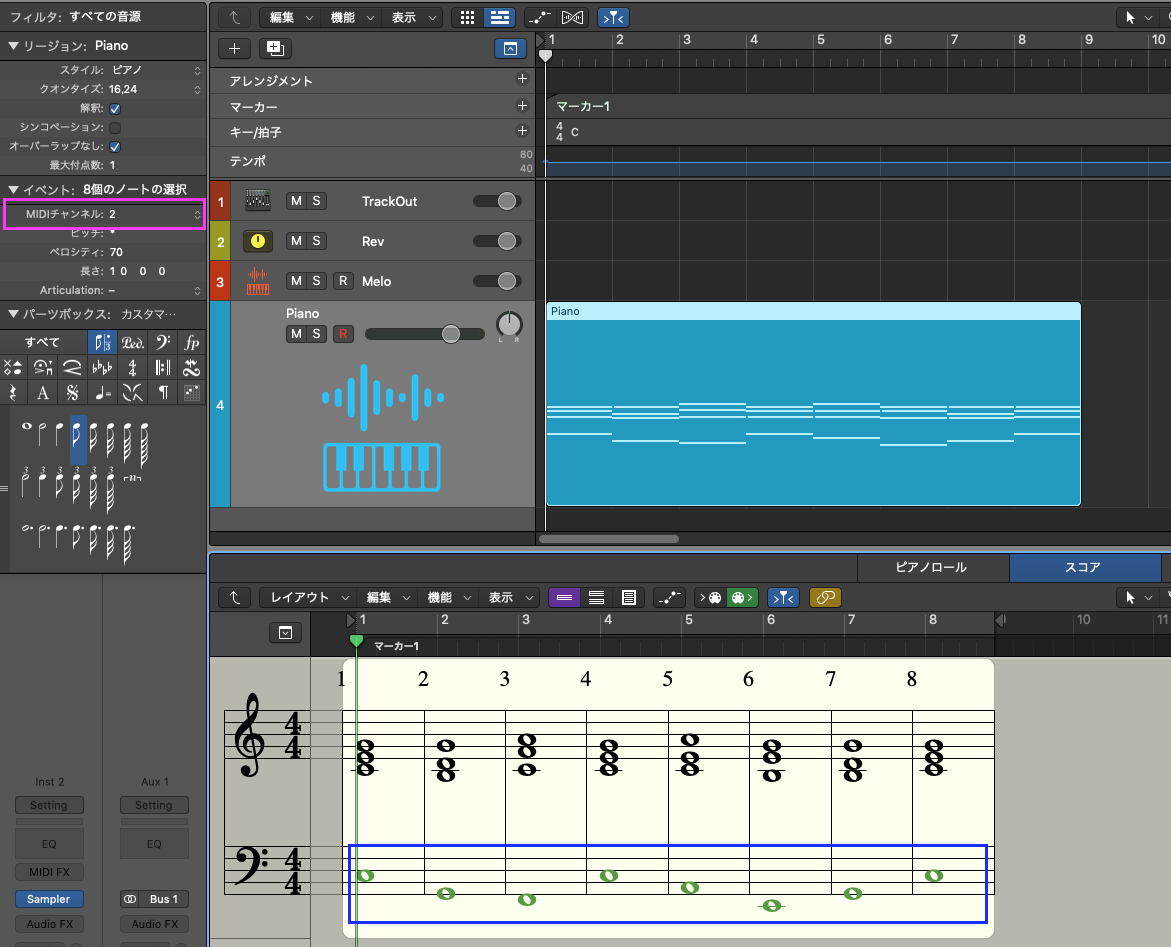Click the MIDI draw link icon in score toolbar
This screenshot has width=1171, height=947.
click(825, 597)
